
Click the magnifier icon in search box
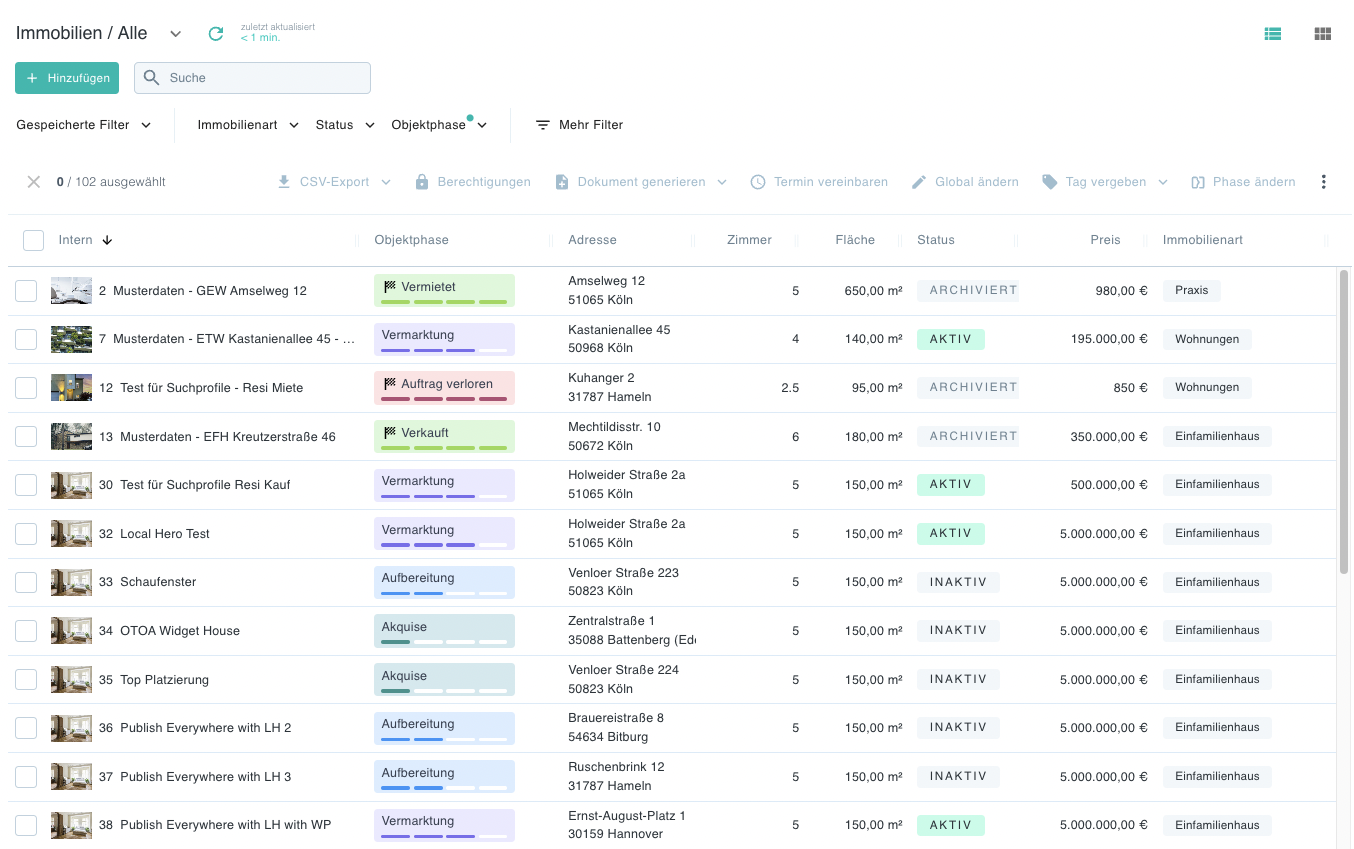[x=152, y=78]
